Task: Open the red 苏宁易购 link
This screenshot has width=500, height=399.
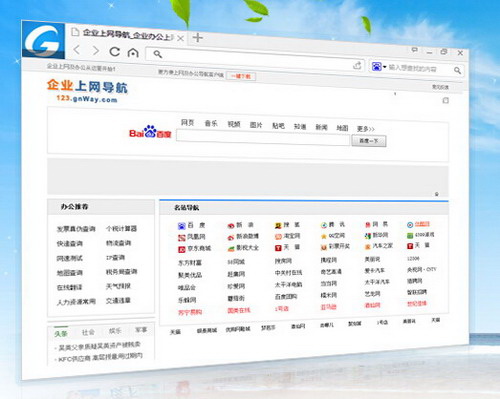Action: (190, 312)
